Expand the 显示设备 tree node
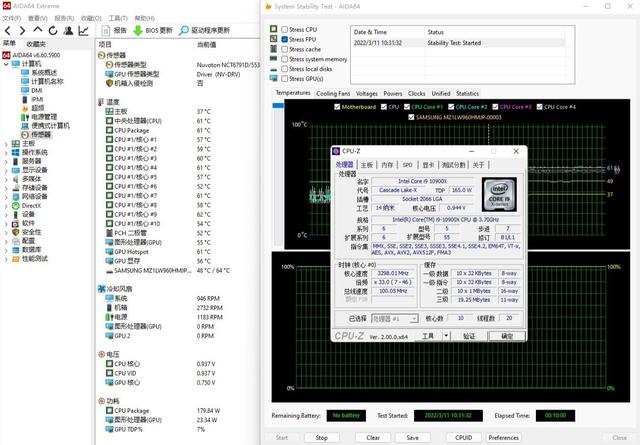The width and height of the screenshot is (640, 445). (6, 170)
